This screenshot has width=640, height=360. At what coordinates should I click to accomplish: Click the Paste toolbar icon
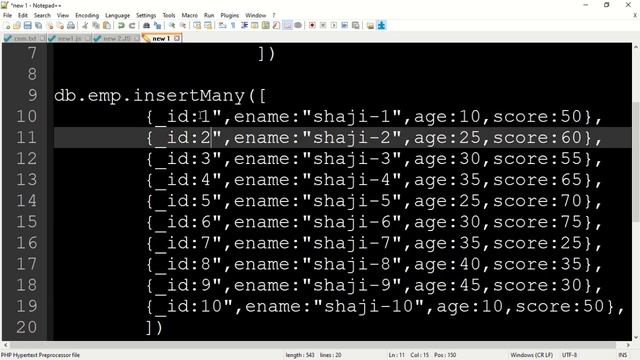(x=107, y=25)
